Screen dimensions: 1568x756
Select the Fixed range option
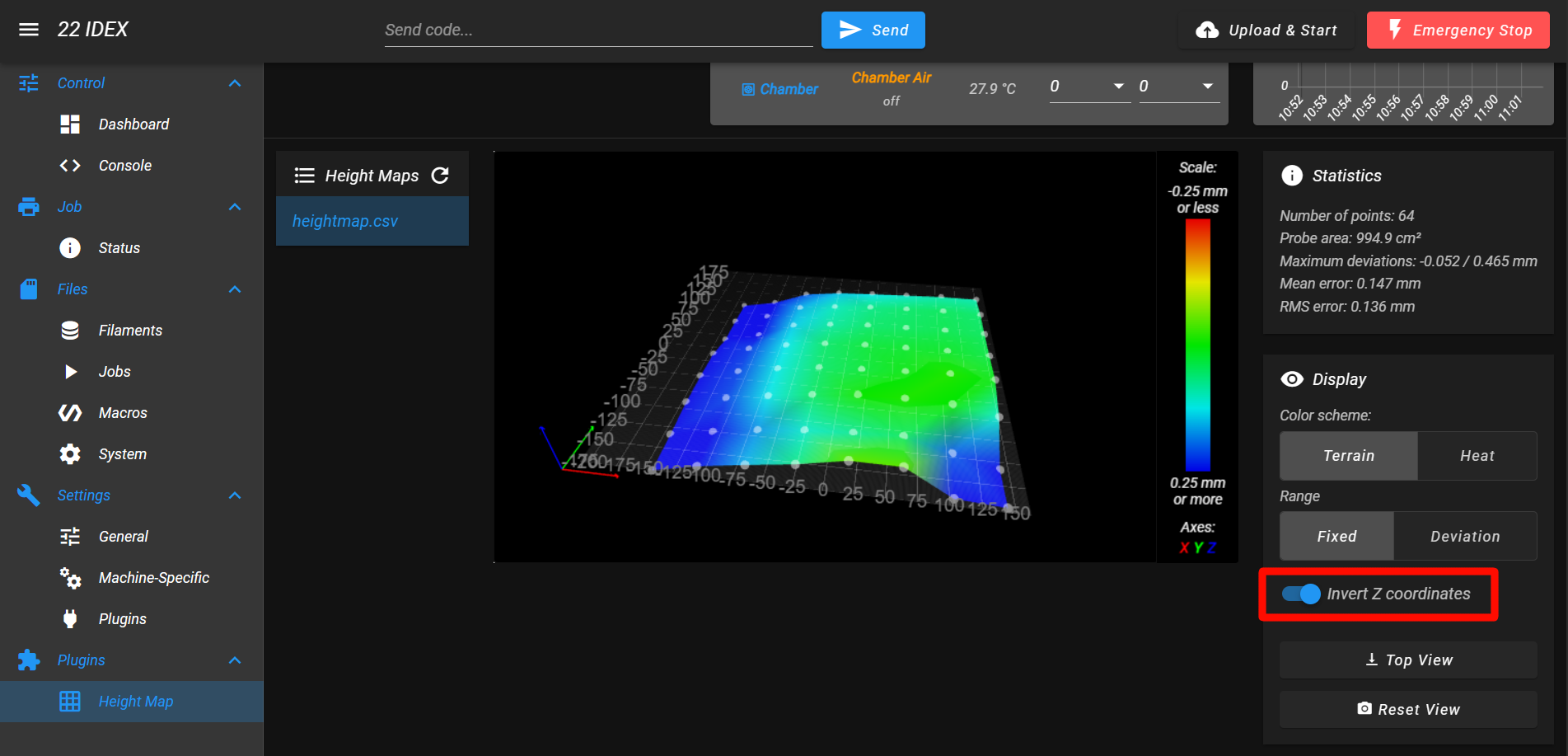[x=1336, y=537]
